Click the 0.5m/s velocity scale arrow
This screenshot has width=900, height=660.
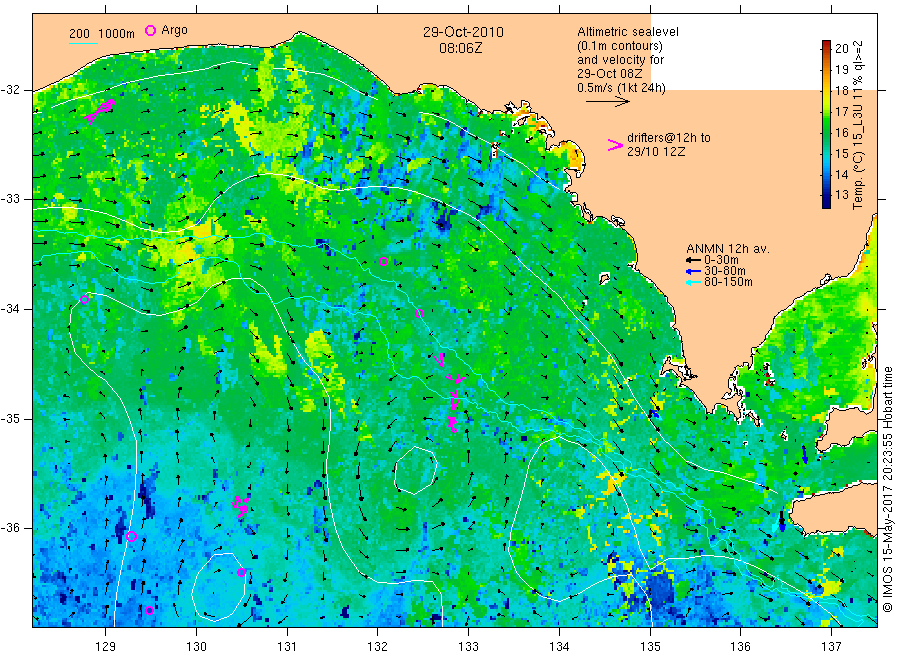607,102
